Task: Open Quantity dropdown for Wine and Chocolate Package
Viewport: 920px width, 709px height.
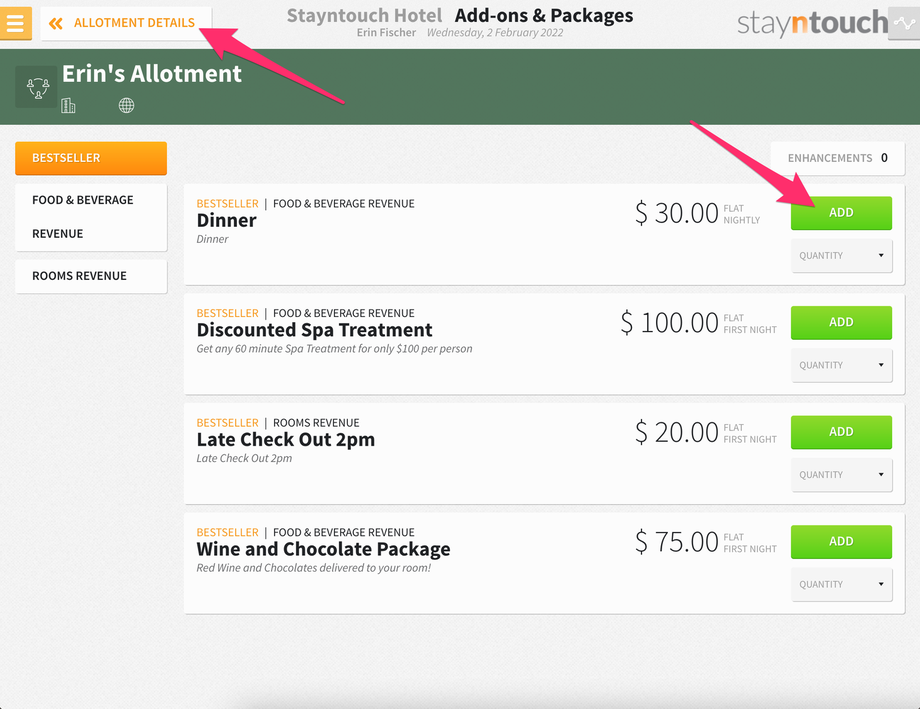Action: click(x=841, y=584)
